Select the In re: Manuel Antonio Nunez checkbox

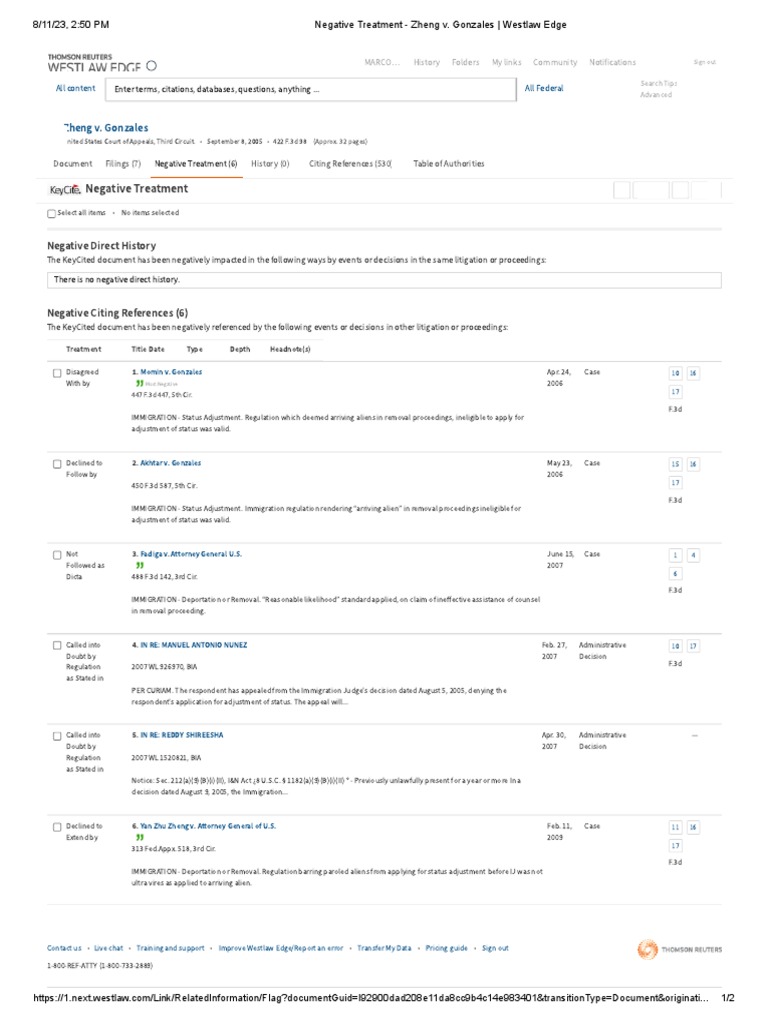(57, 645)
